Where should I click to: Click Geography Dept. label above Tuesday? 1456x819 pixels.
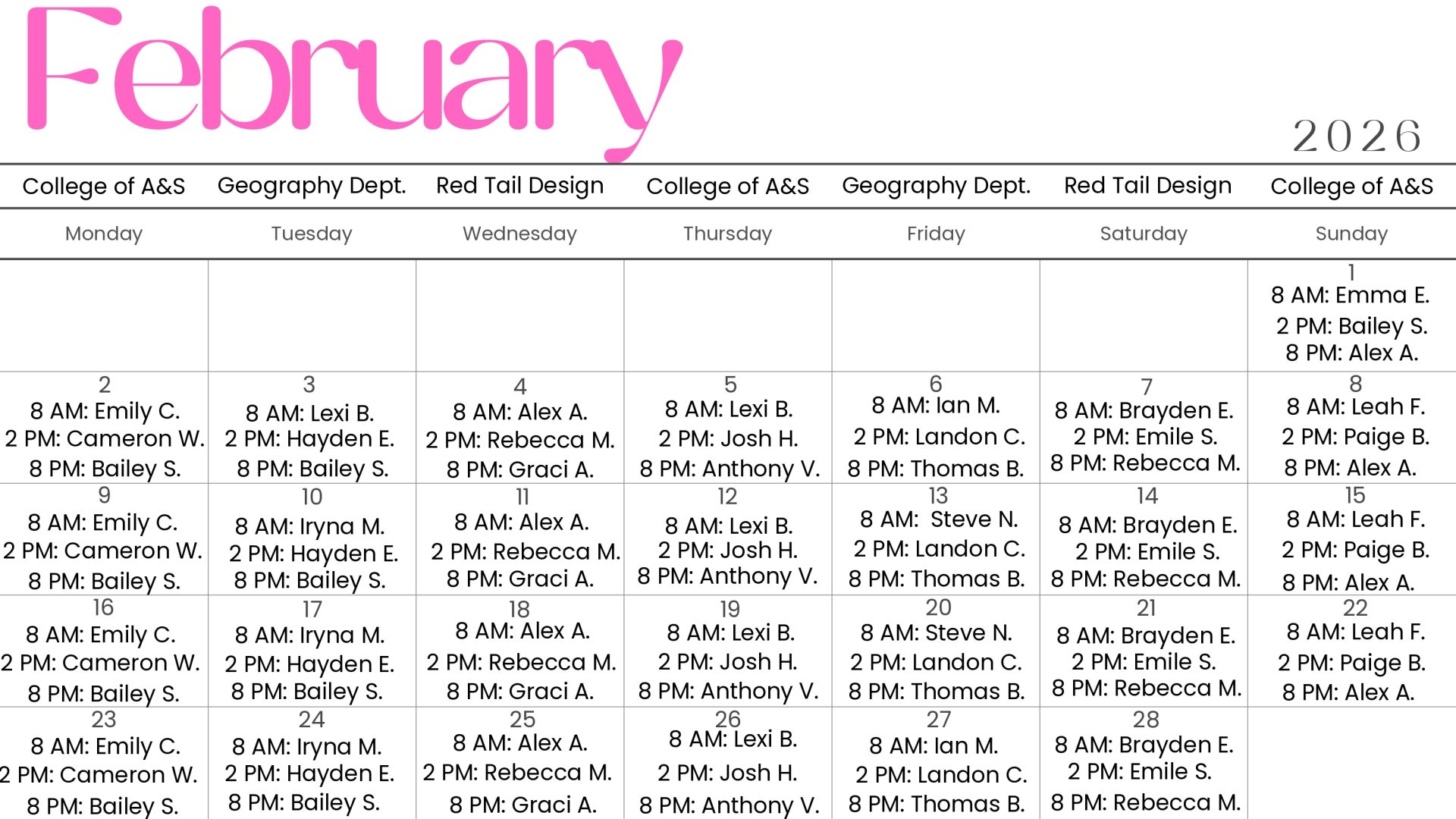312,186
